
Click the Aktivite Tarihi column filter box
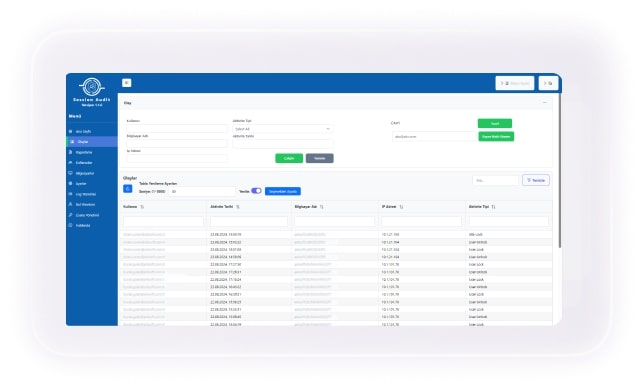(x=249, y=222)
